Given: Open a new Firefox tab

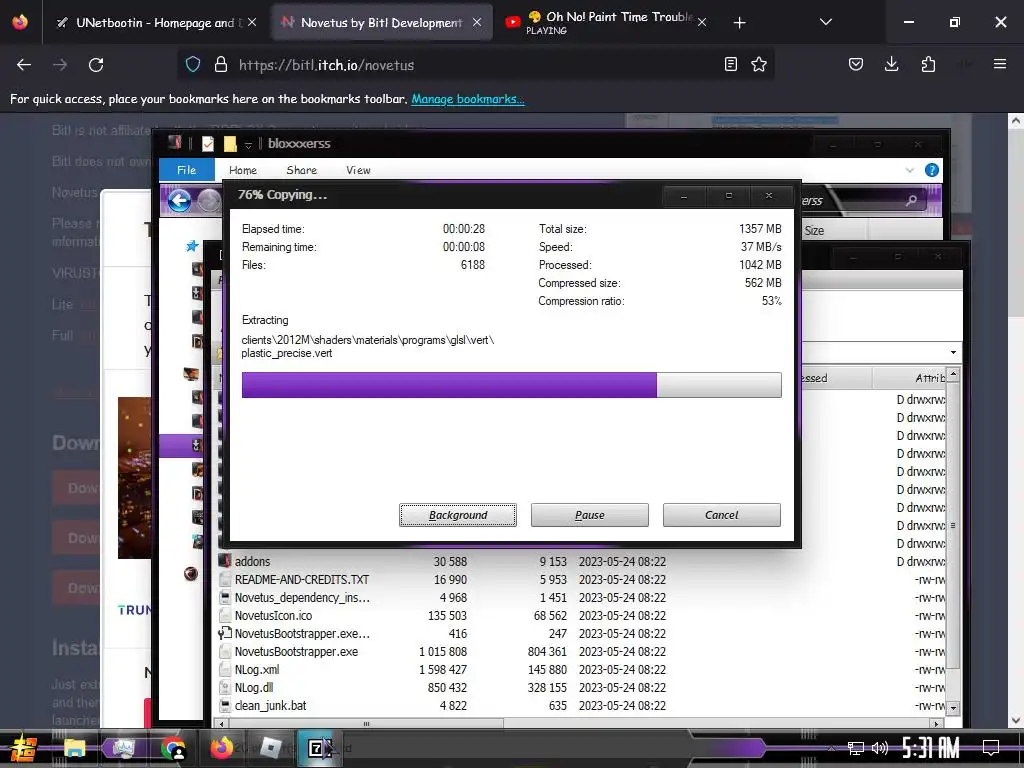Looking at the screenshot, I should (x=739, y=23).
